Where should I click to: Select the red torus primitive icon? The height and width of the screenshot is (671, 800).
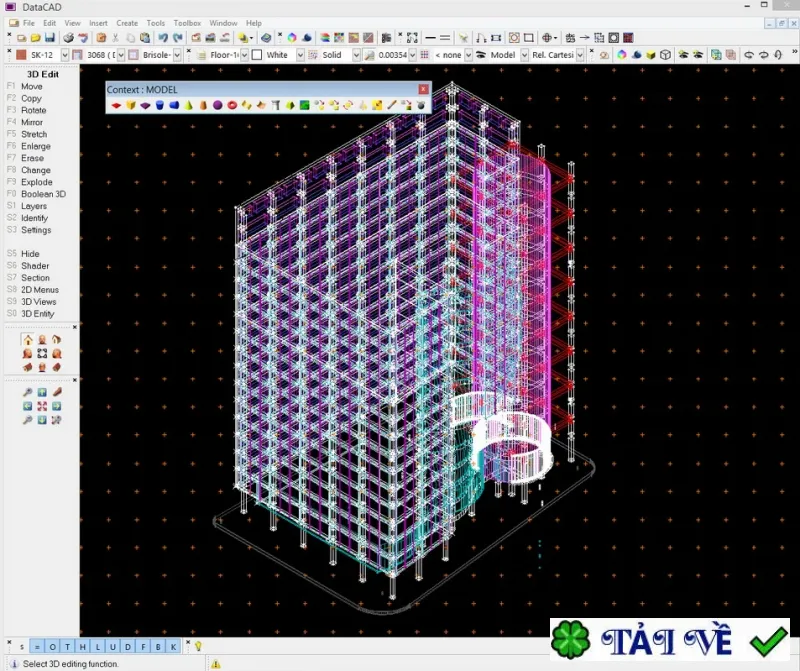click(232, 106)
